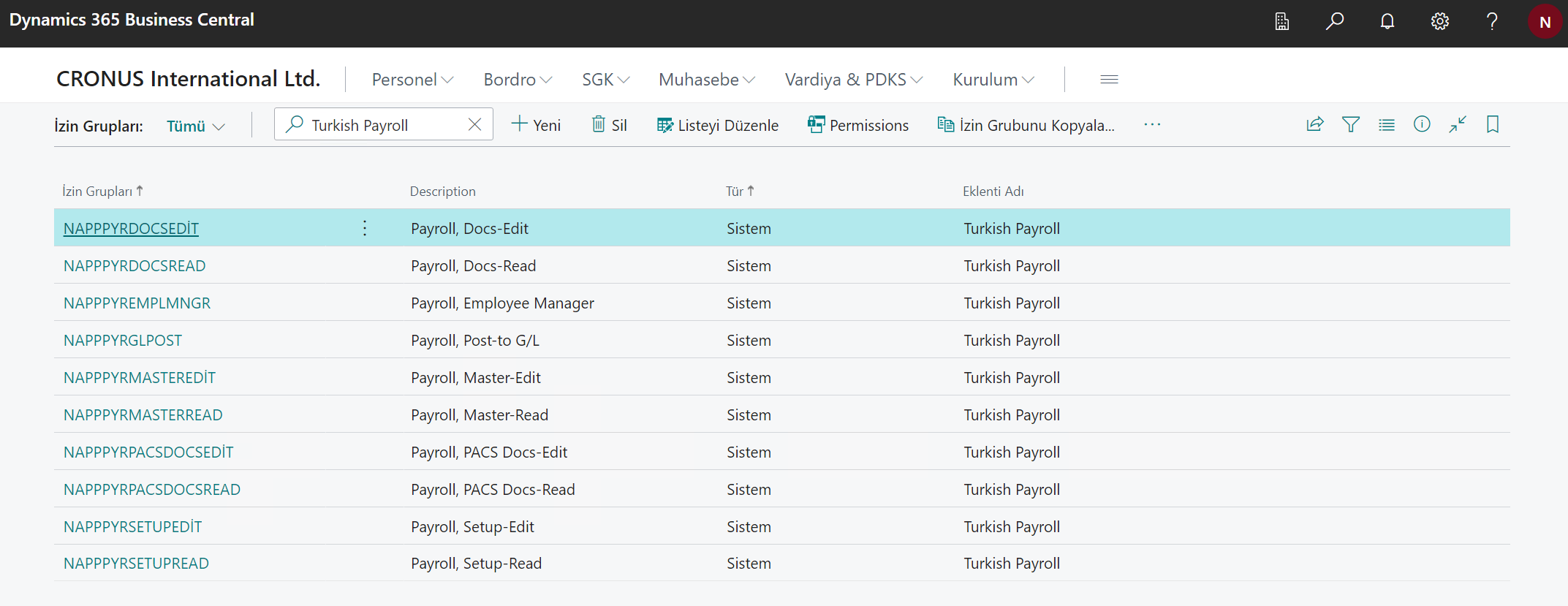Viewport: 1568px width, 606px height.
Task: Open NAPPPYRPACSDOCSEDİT permission set
Action: pos(148,452)
